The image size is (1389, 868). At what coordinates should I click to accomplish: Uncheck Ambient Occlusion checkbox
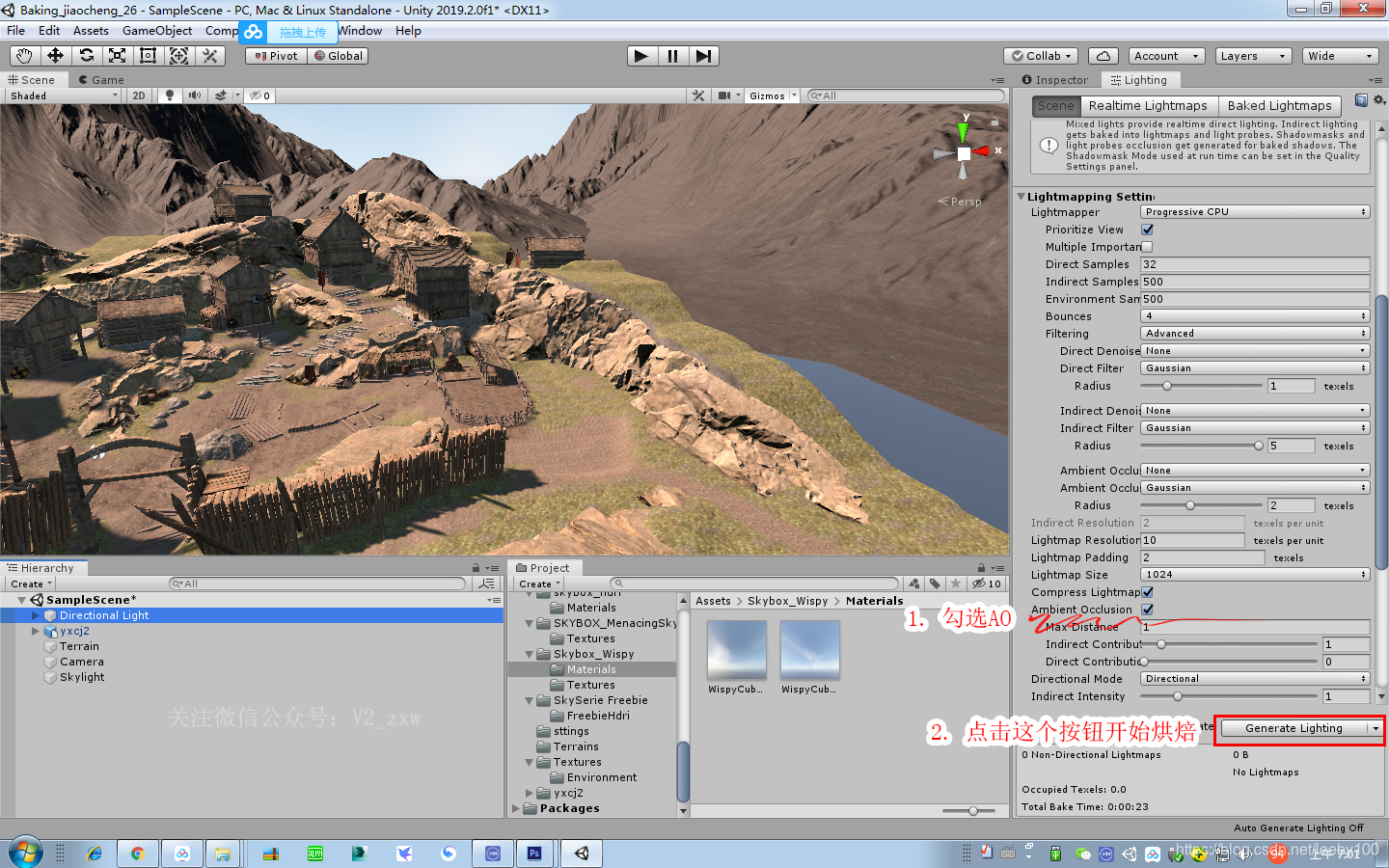(1147, 610)
